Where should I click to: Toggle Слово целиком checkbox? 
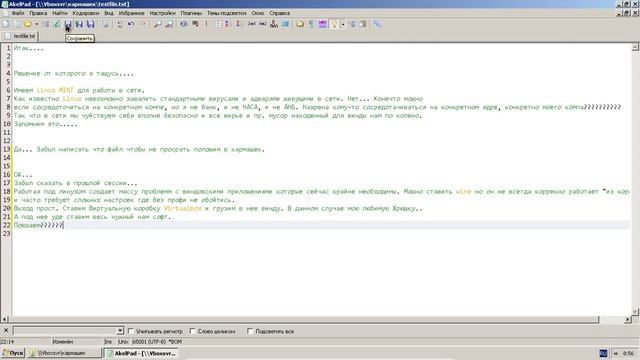tap(193, 331)
